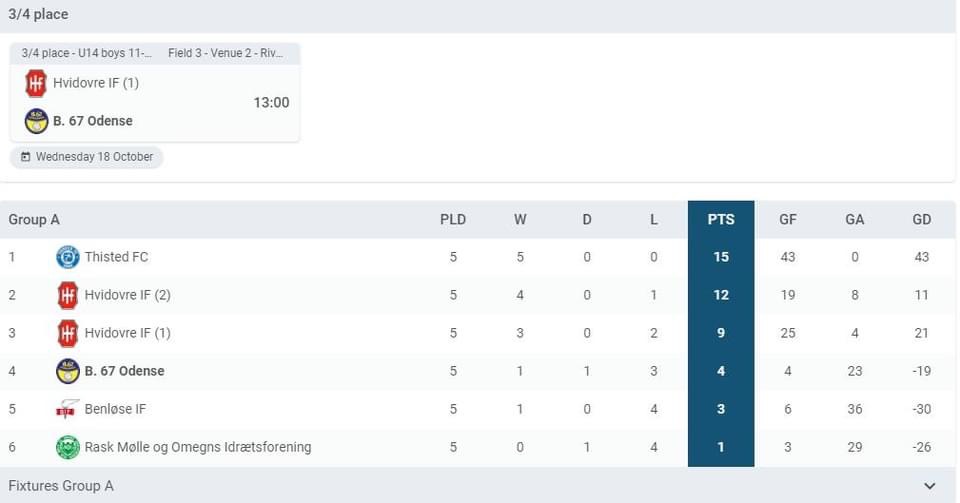Expand Fixtures Group A chevron

pos(930,486)
